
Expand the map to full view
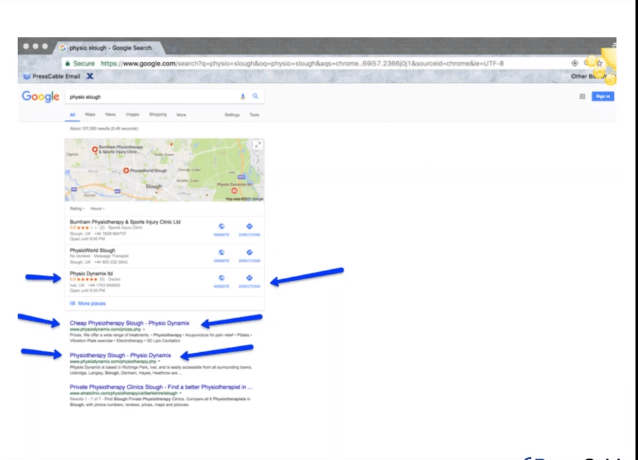pos(257,145)
